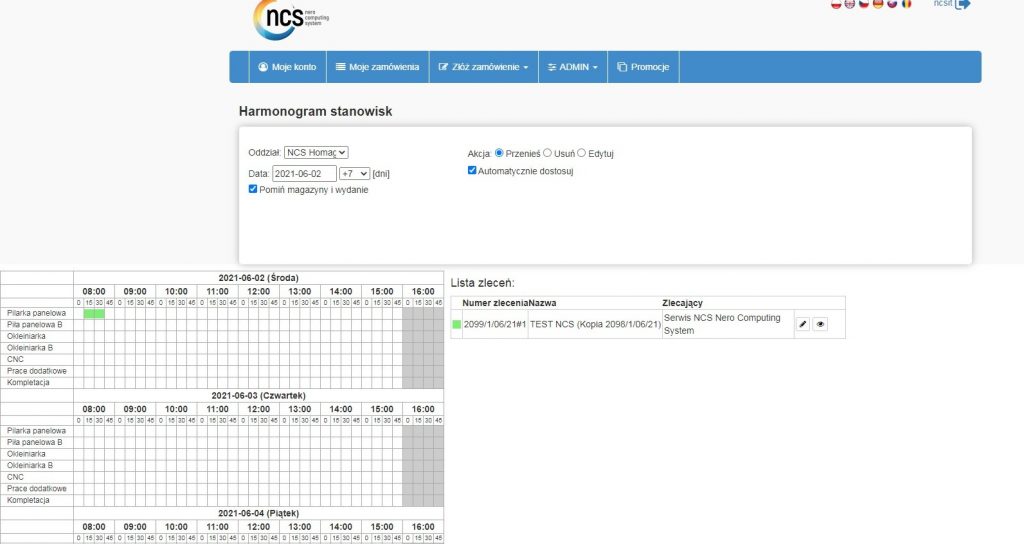Screen dimensions: 1024x544
Task: Switch language using the Polish flag
Action: click(836, 4)
